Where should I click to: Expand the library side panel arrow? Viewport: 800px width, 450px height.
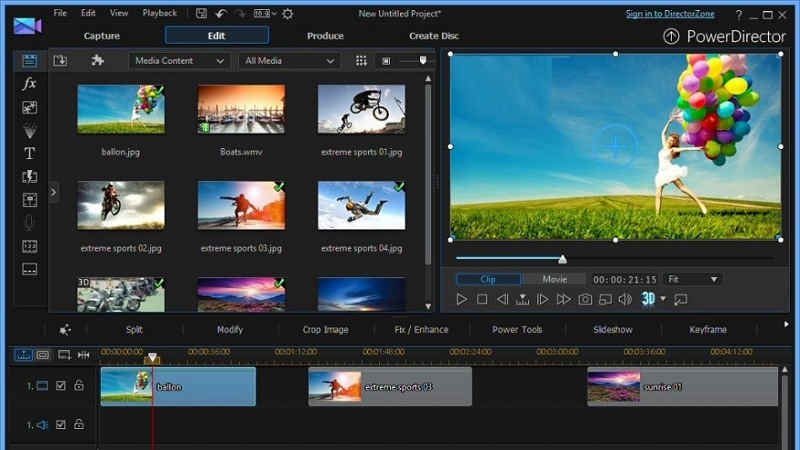[x=53, y=192]
